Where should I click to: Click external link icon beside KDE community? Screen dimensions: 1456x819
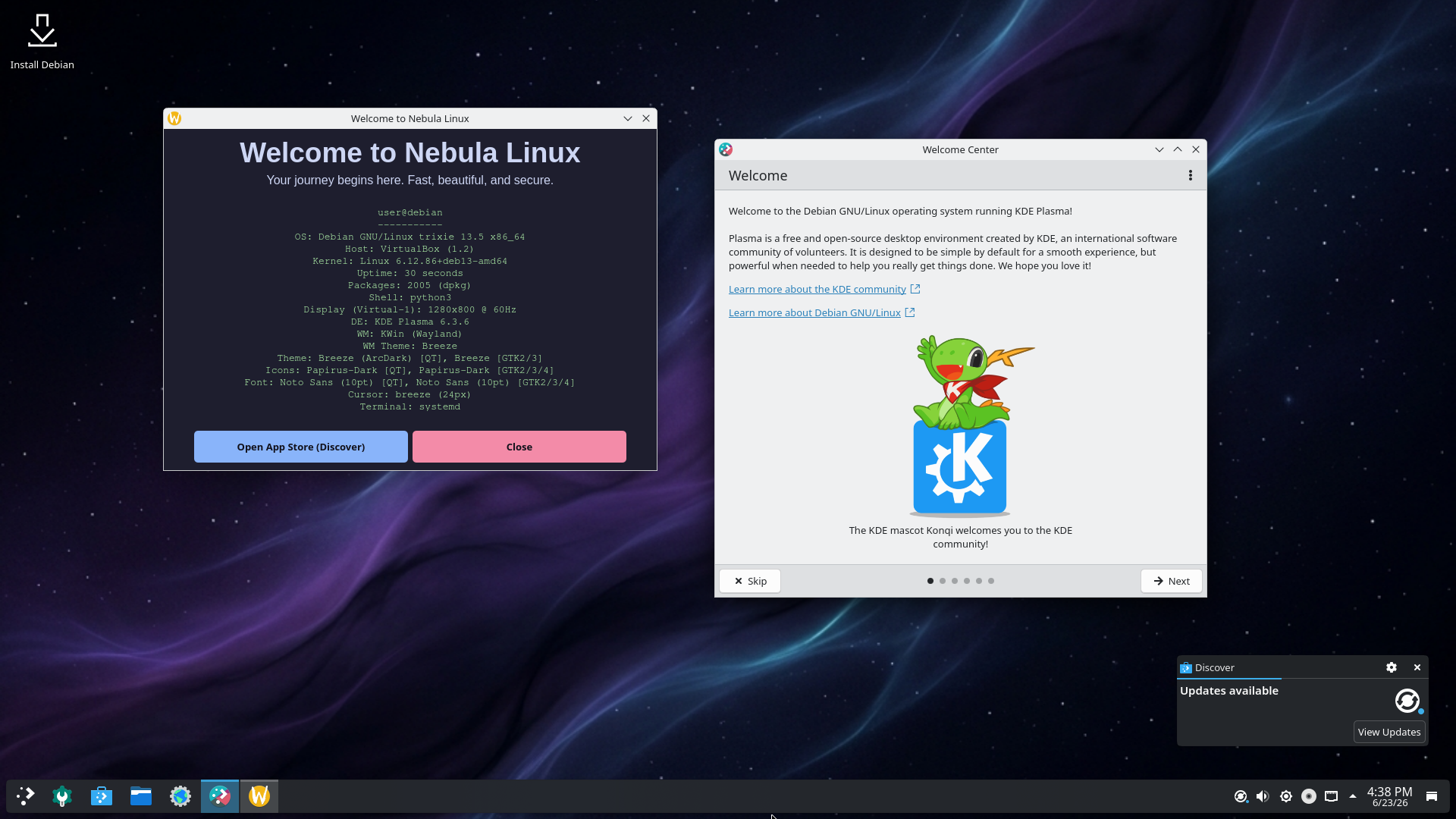point(915,289)
